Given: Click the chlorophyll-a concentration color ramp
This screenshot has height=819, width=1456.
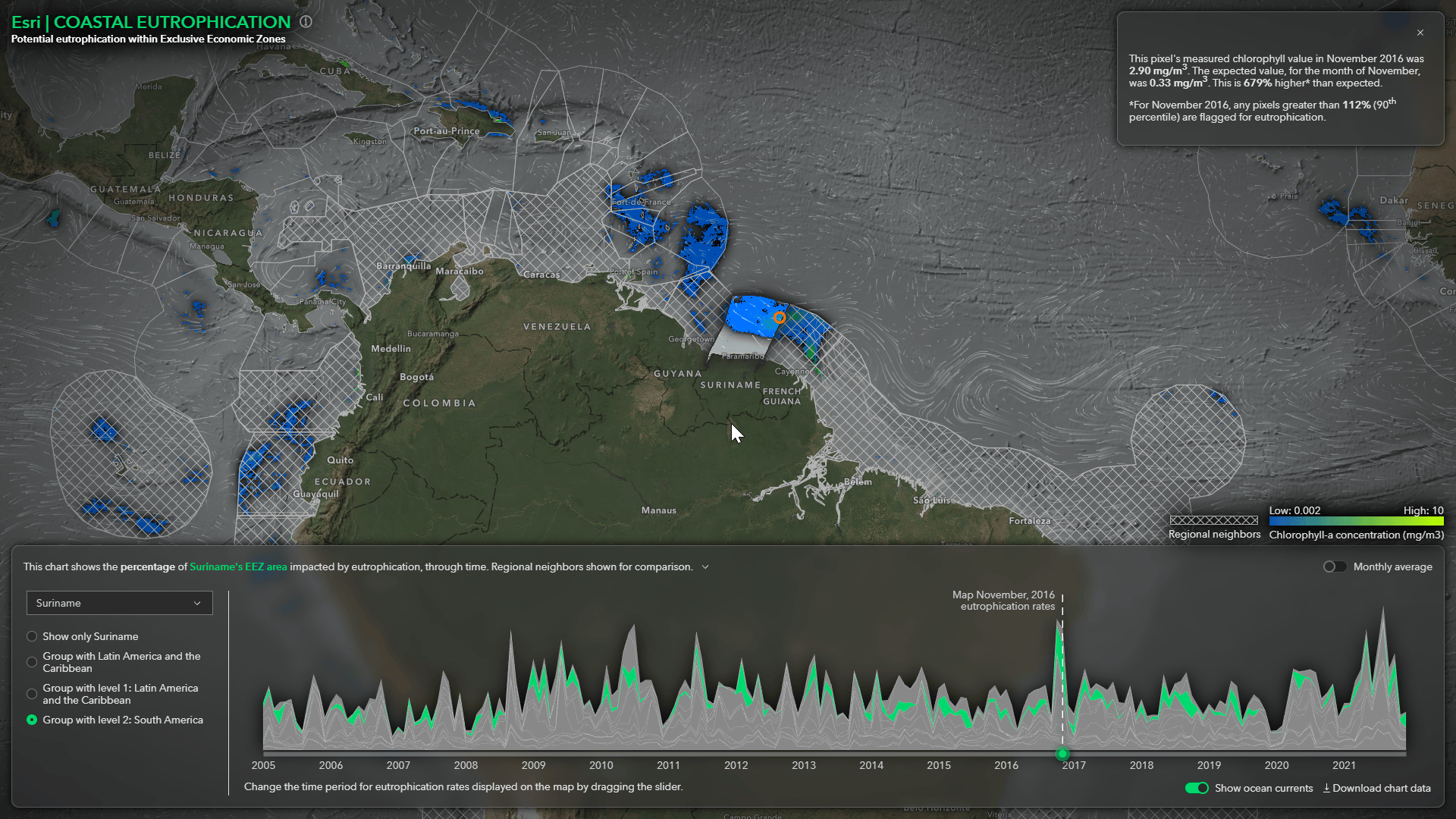Looking at the screenshot, I should click(1355, 522).
